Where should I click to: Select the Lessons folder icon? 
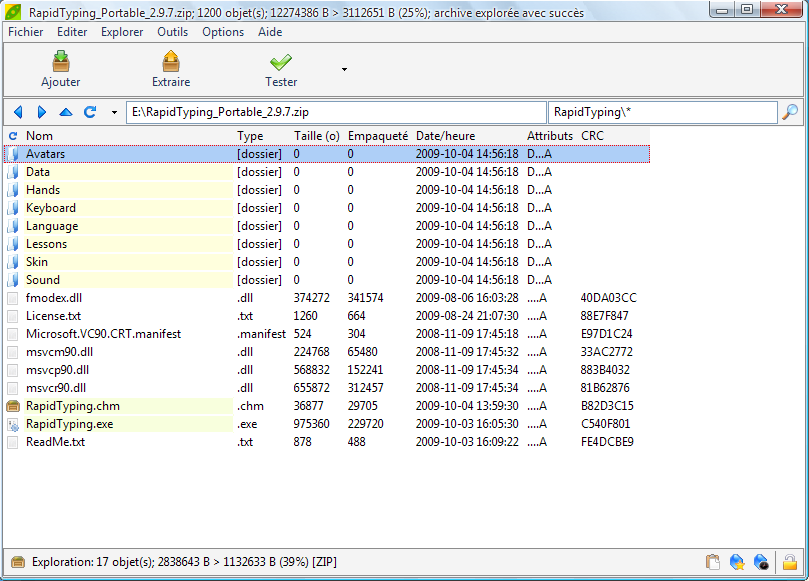tap(13, 244)
